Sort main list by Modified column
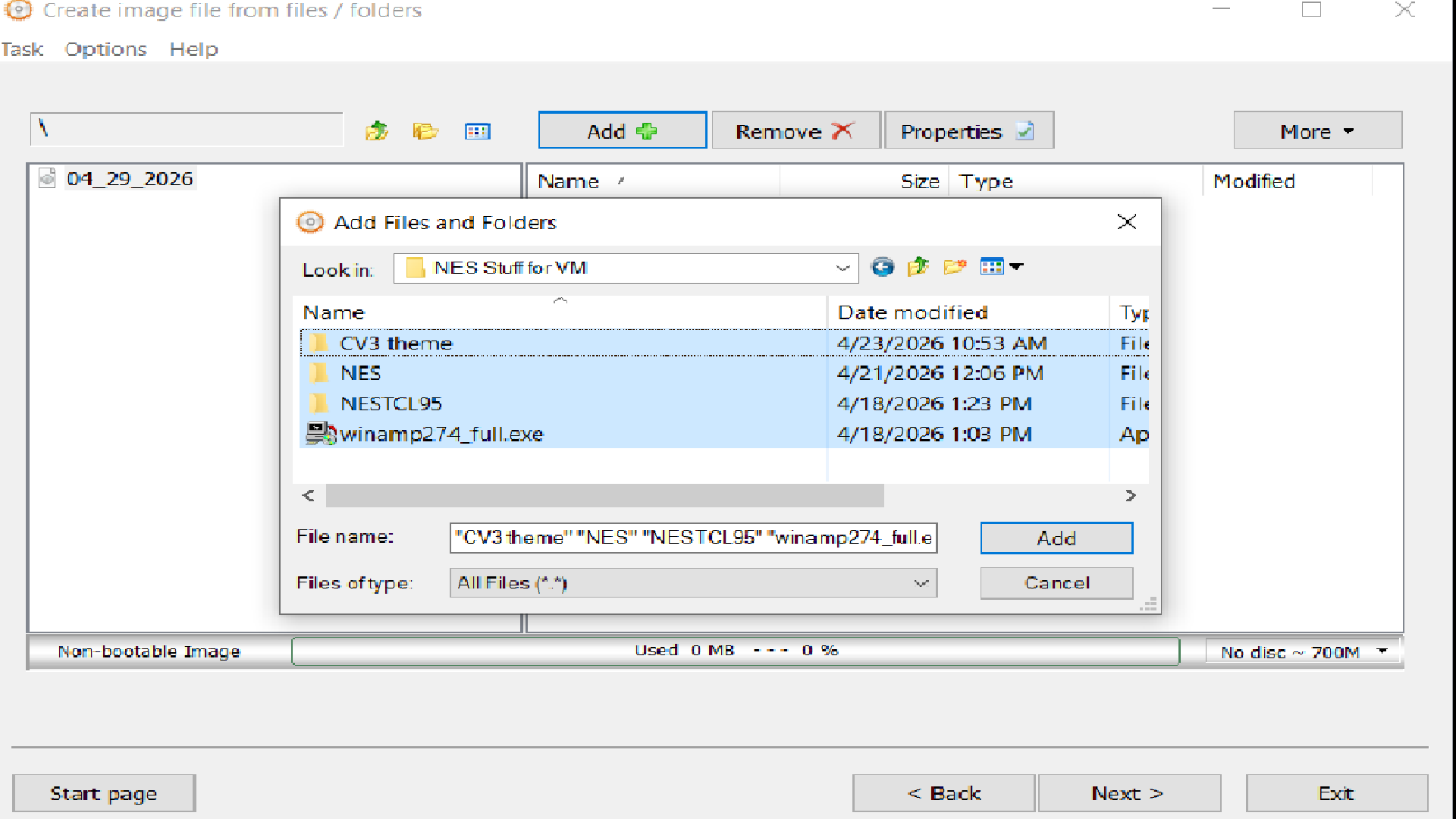The height and width of the screenshot is (819, 1456). coord(1287,181)
